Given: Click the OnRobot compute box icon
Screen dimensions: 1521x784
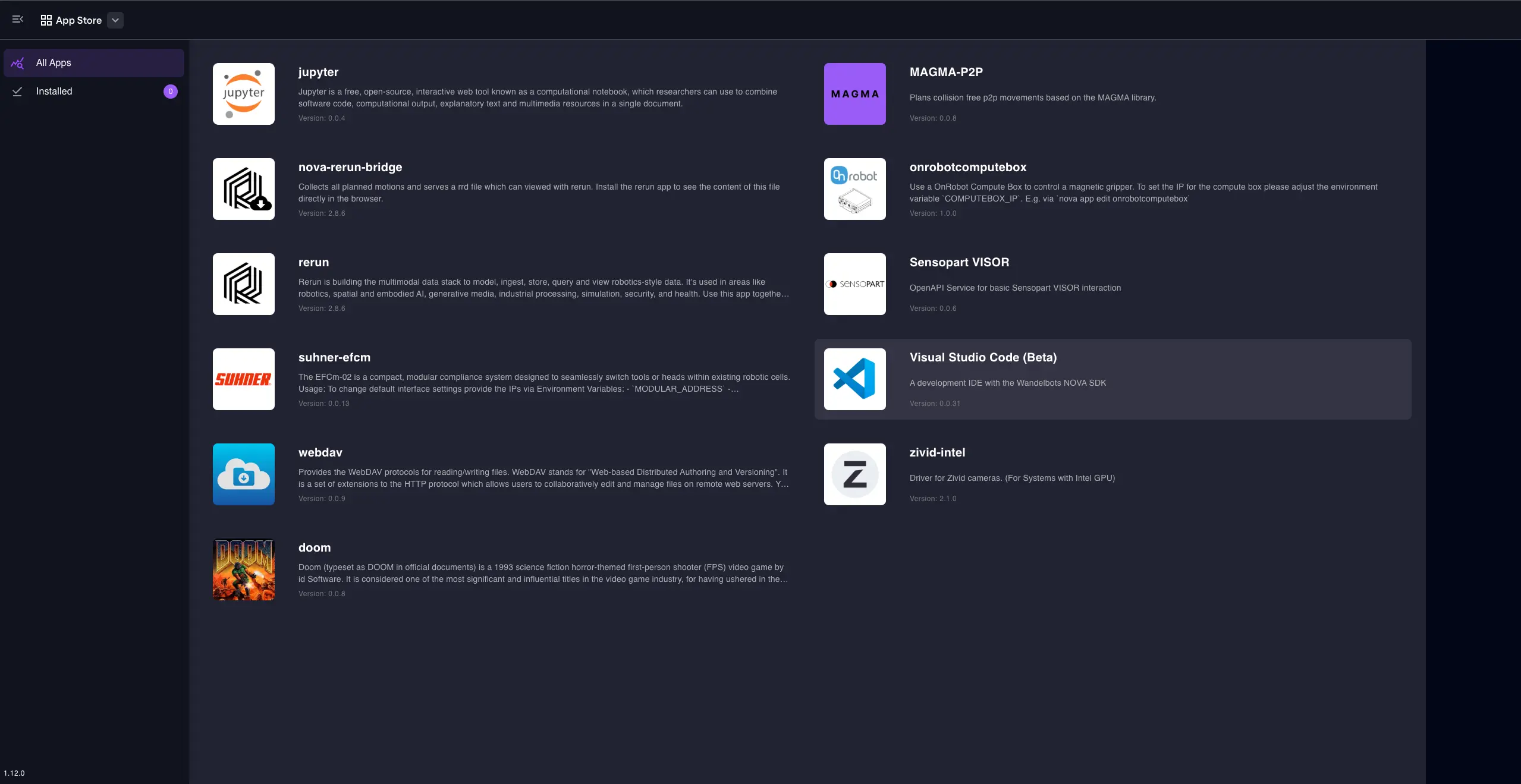Looking at the screenshot, I should 854,188.
